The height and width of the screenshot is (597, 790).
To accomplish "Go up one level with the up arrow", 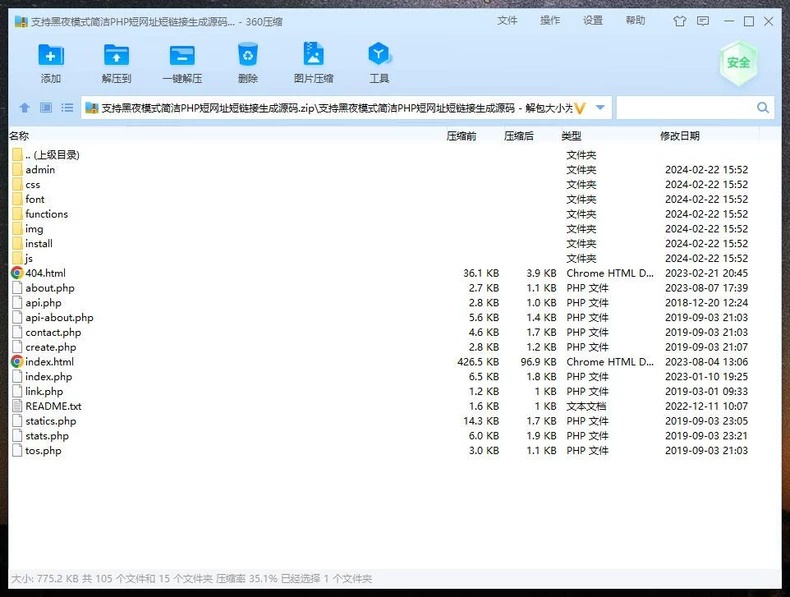I will point(25,108).
